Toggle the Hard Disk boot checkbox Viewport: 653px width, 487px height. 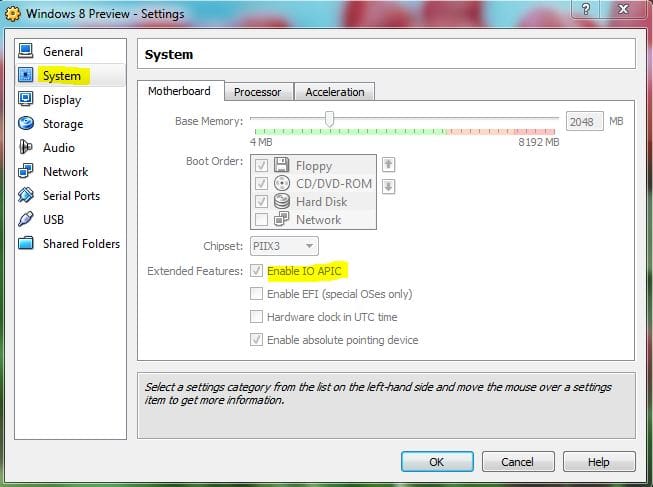point(261,202)
